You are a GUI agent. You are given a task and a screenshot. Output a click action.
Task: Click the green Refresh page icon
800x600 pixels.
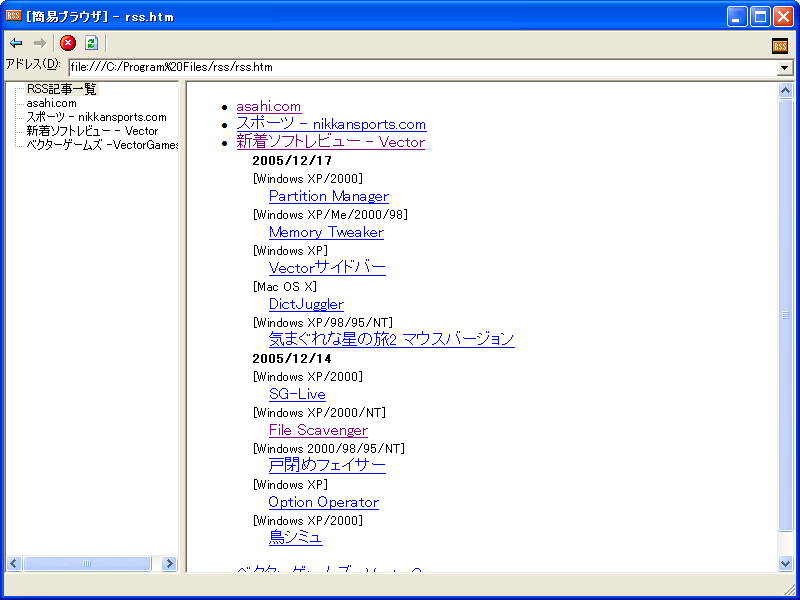coord(91,43)
